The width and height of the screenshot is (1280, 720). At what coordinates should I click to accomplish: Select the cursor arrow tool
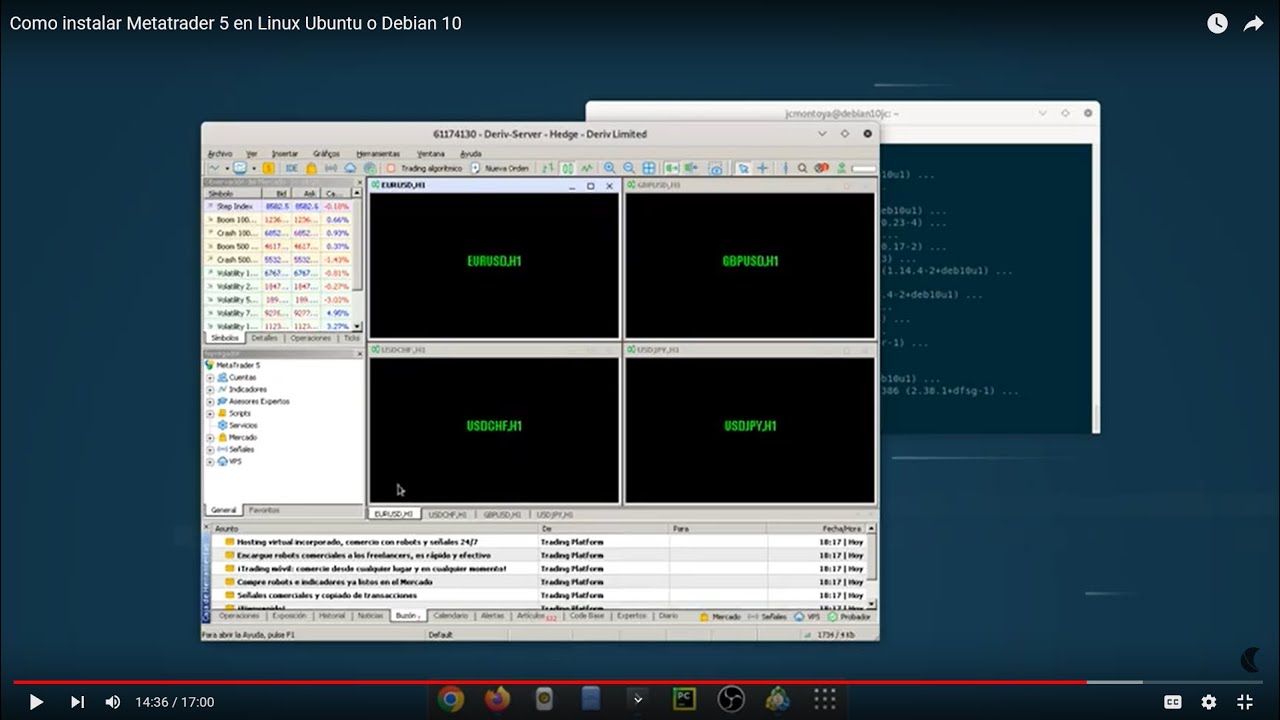743,168
